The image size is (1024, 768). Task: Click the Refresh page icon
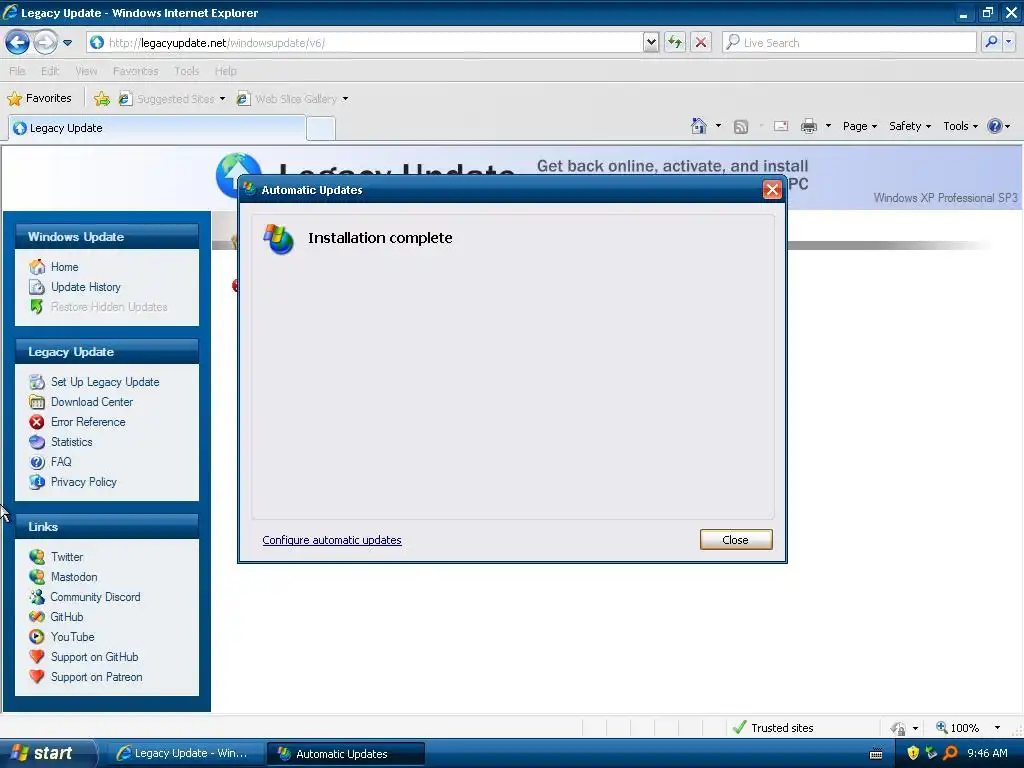(x=675, y=43)
